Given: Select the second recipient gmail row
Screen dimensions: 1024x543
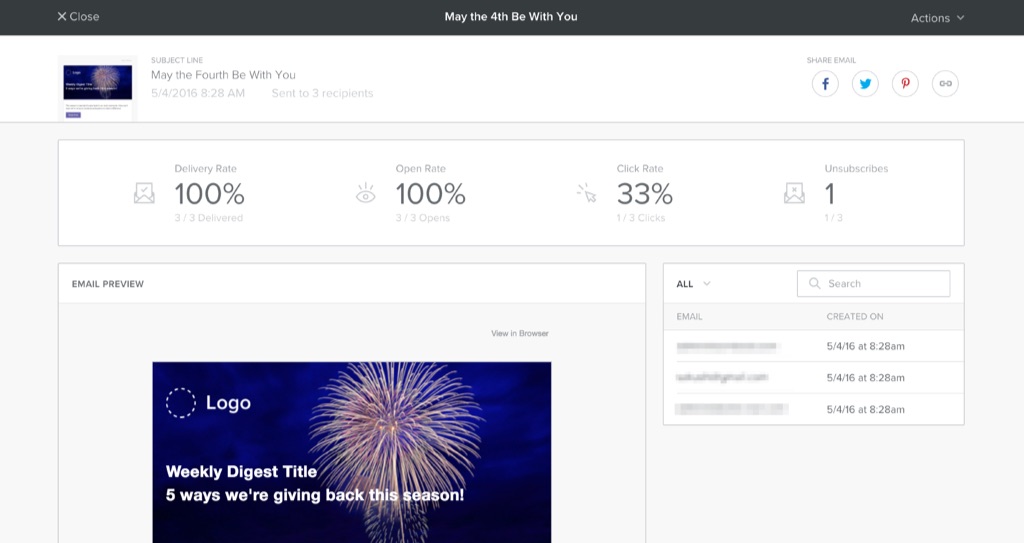Looking at the screenshot, I should [814, 378].
